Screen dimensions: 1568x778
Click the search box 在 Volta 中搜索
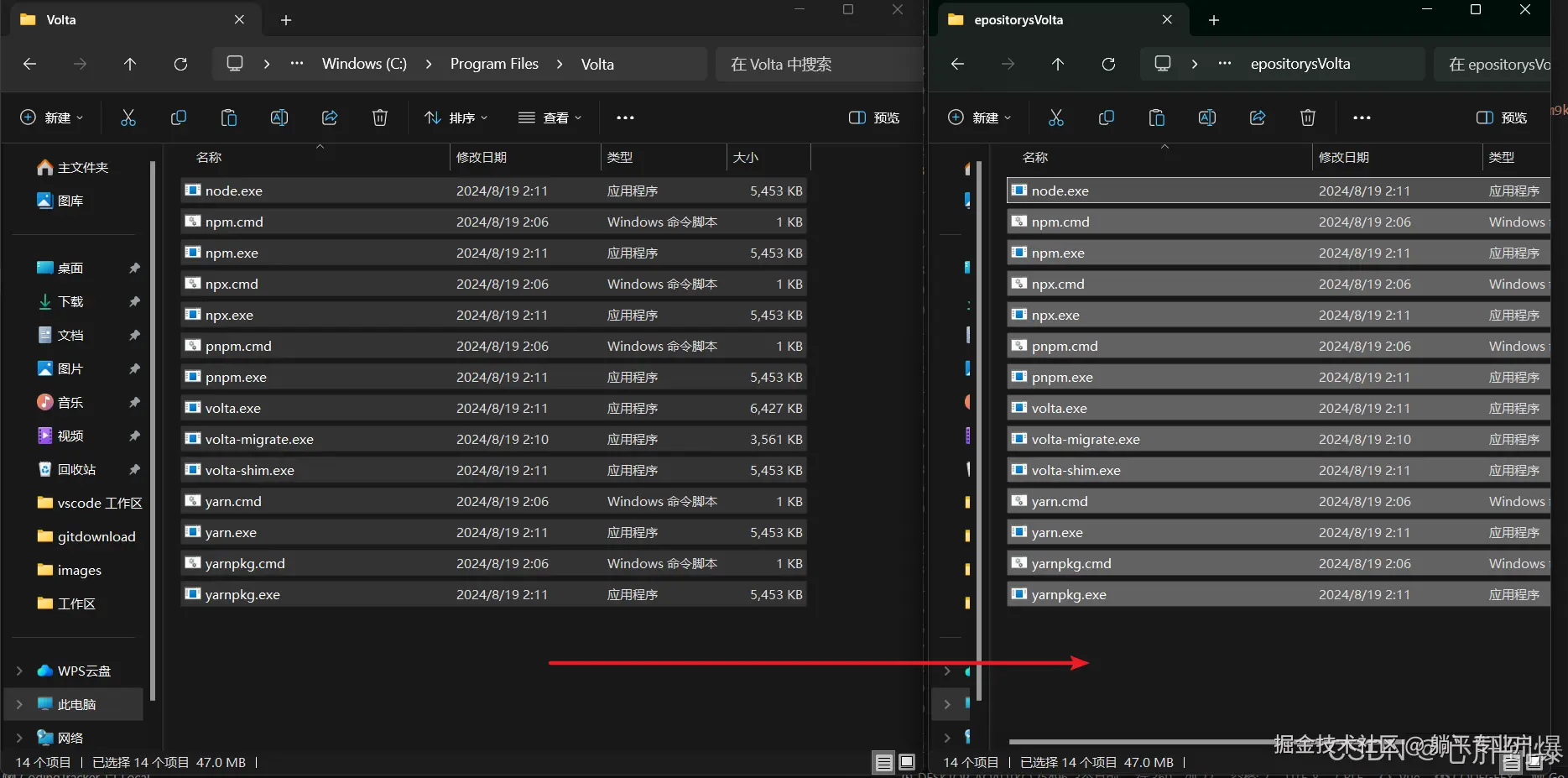818,64
